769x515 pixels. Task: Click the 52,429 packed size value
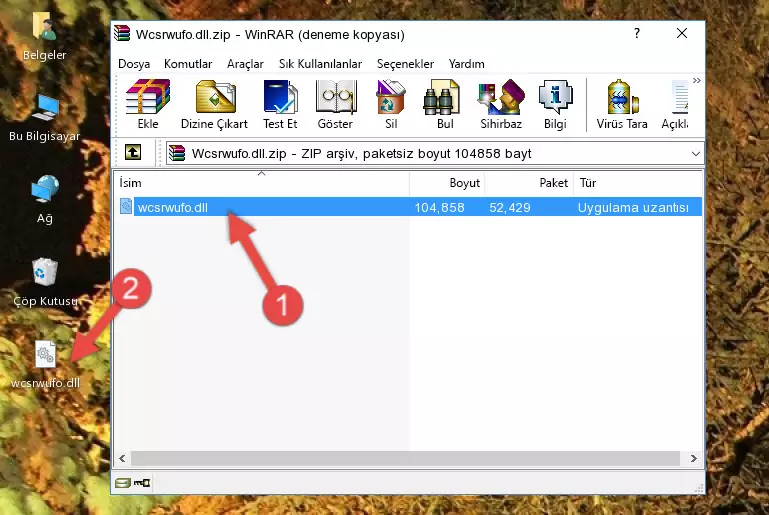pos(510,207)
